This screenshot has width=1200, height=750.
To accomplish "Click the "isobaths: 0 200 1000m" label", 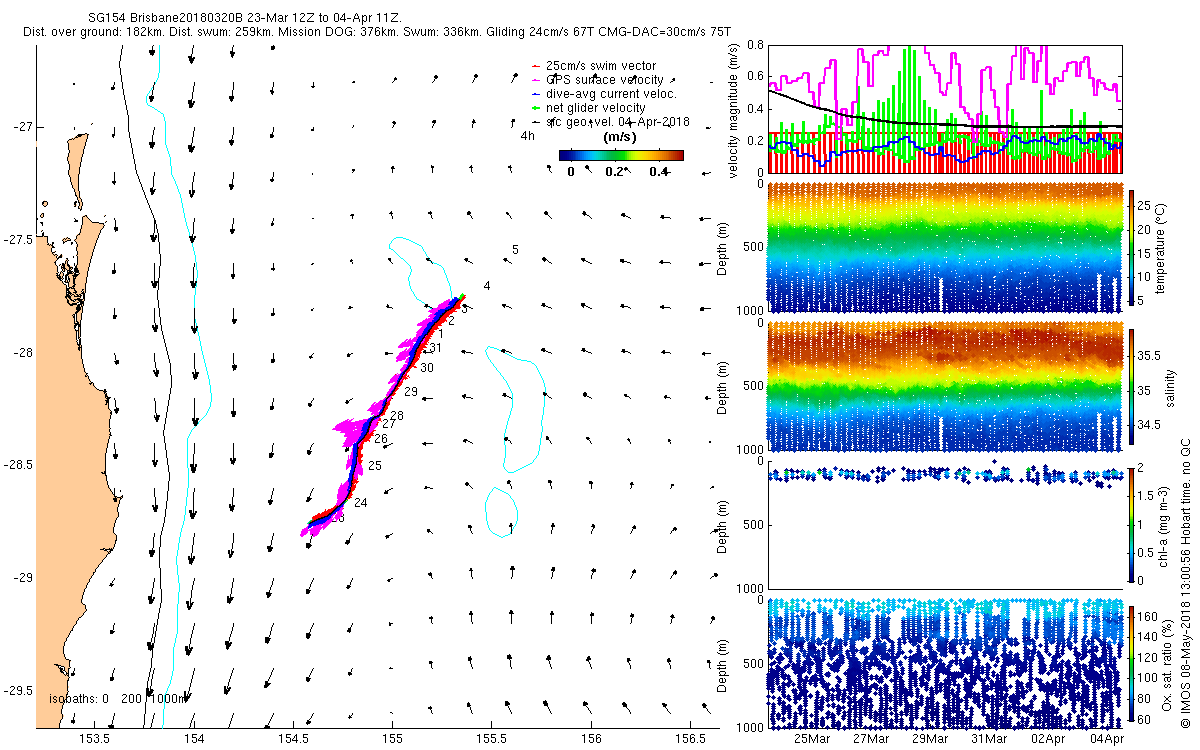I will point(118,699).
